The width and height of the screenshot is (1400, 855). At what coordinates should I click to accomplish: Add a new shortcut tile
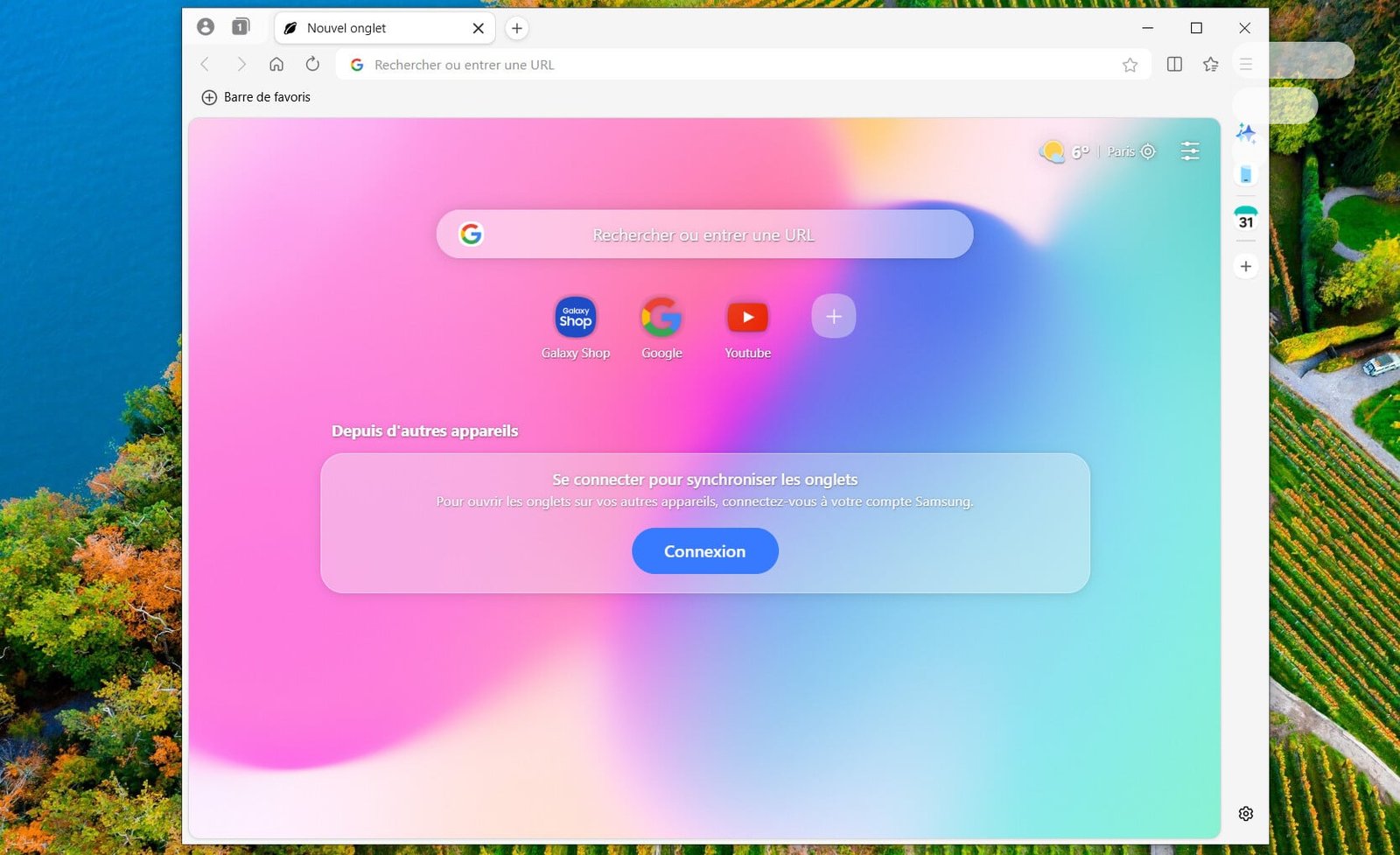[x=833, y=316]
